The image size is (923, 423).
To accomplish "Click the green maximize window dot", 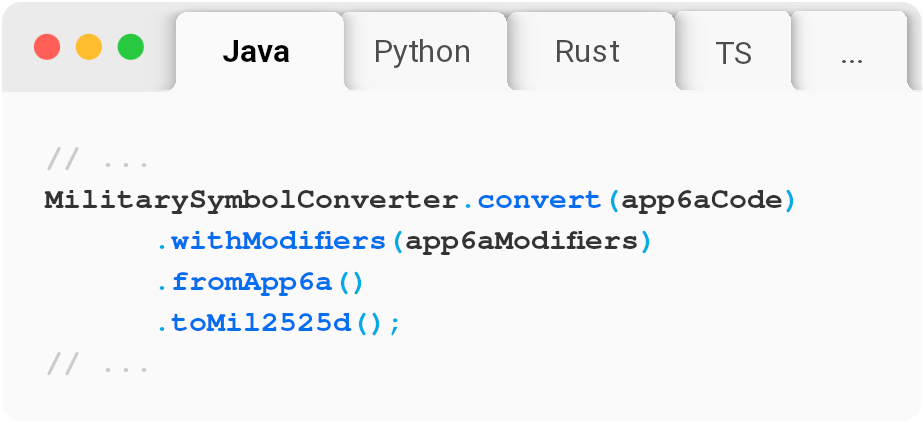I will 131,47.
